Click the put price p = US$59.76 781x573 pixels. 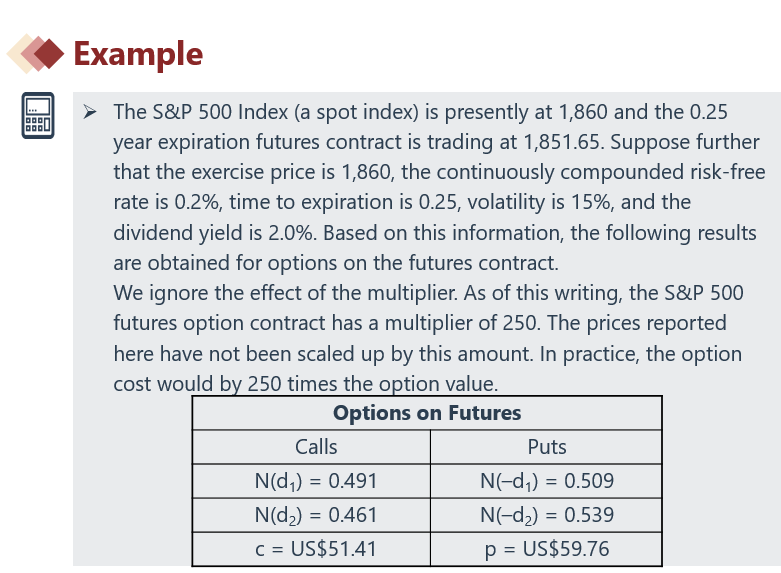coord(547,549)
